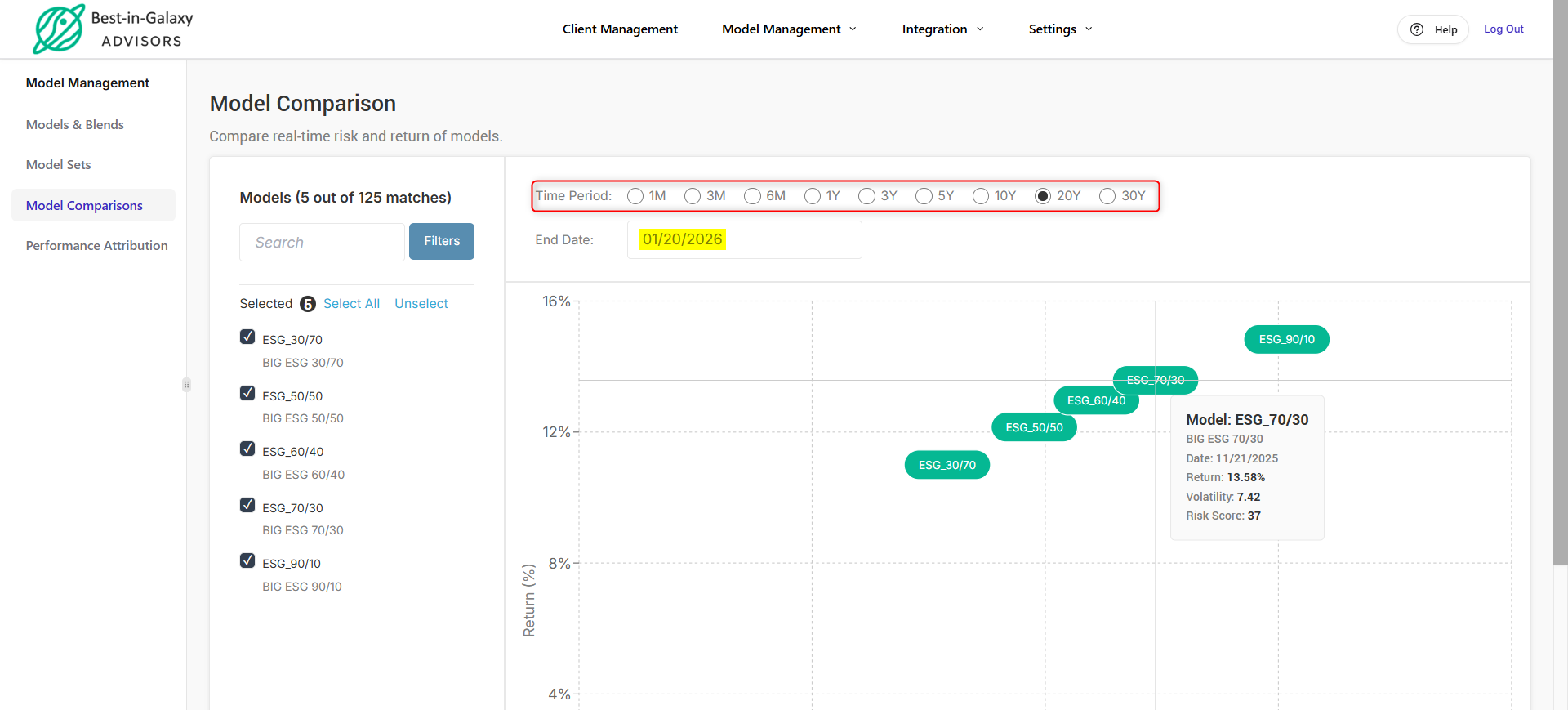Click the ESG_30/70 chart data point

point(947,465)
